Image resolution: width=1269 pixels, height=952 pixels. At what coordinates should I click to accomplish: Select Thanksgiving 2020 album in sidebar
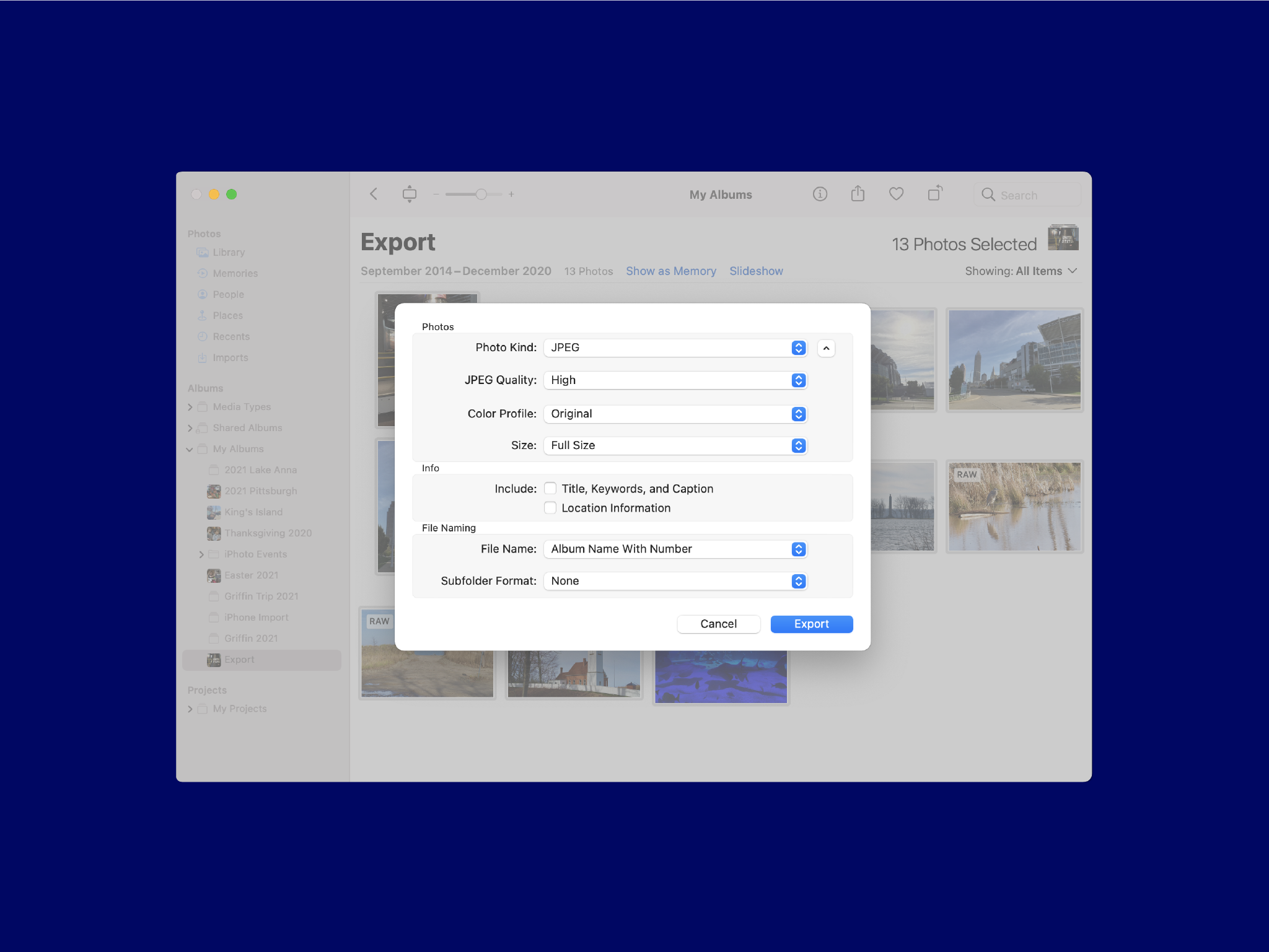point(268,533)
